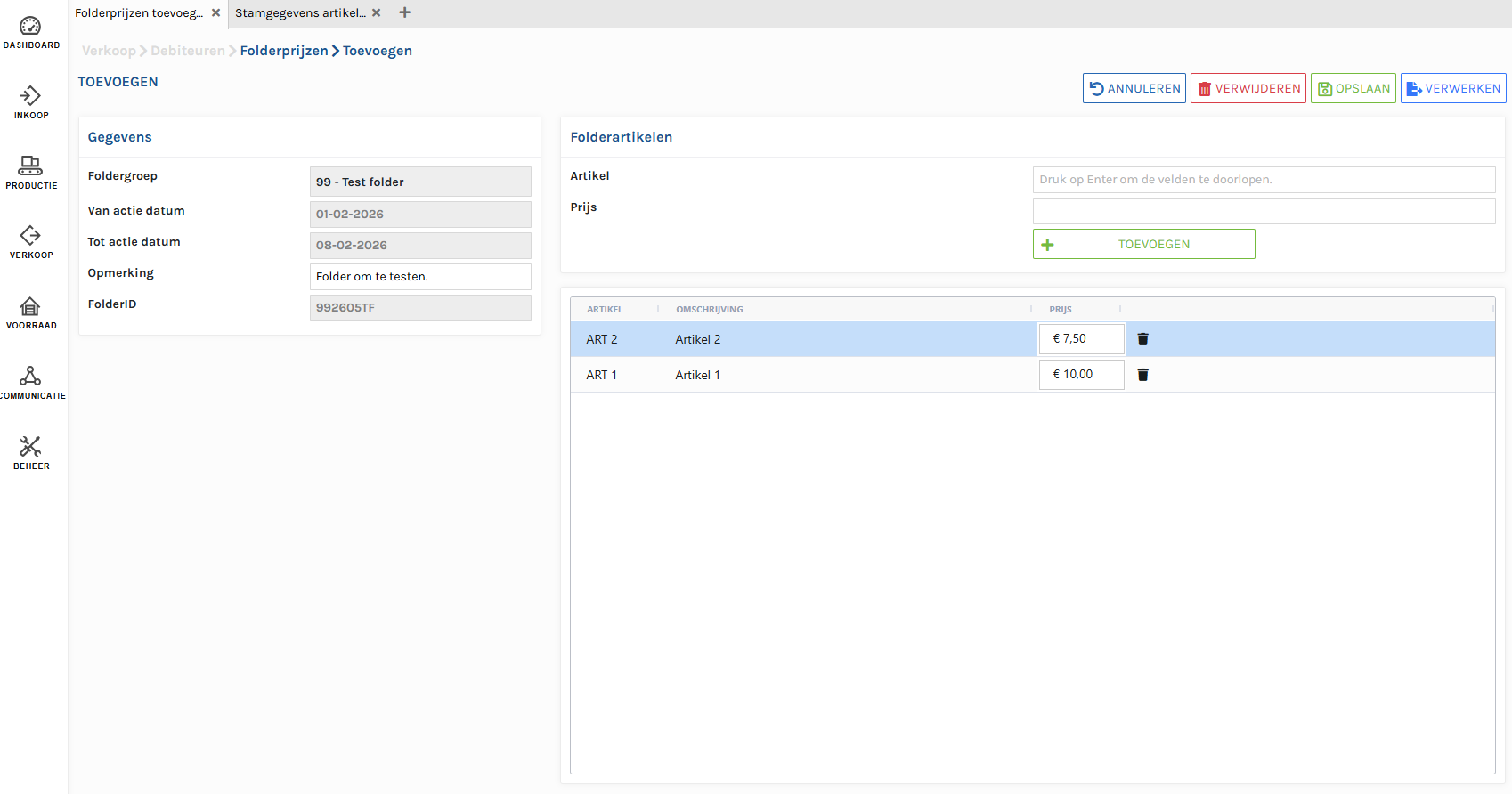Click the Verwerken button
The width and height of the screenshot is (1512, 794).
point(1452,88)
